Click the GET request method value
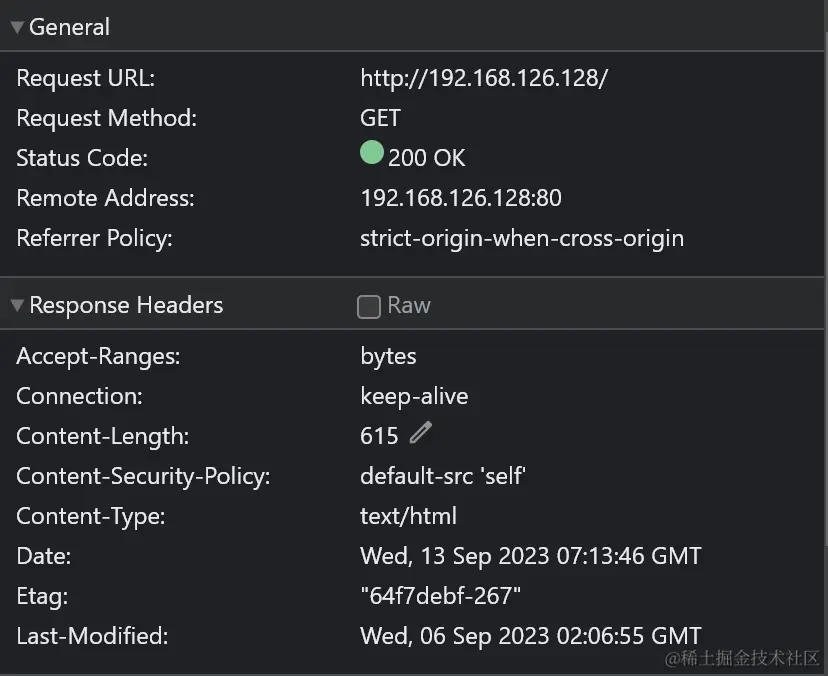 click(x=380, y=118)
